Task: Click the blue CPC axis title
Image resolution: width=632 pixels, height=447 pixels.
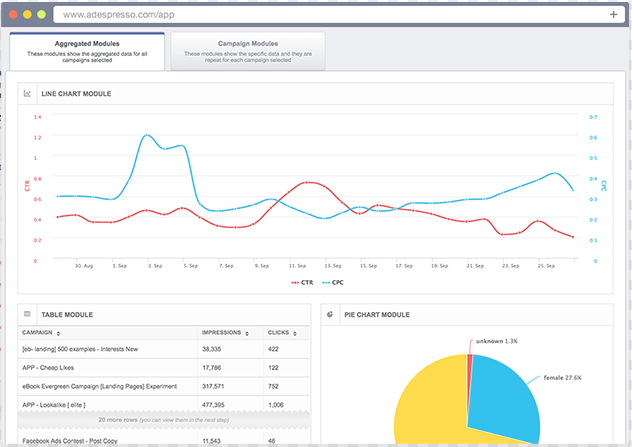Action: [x=603, y=186]
